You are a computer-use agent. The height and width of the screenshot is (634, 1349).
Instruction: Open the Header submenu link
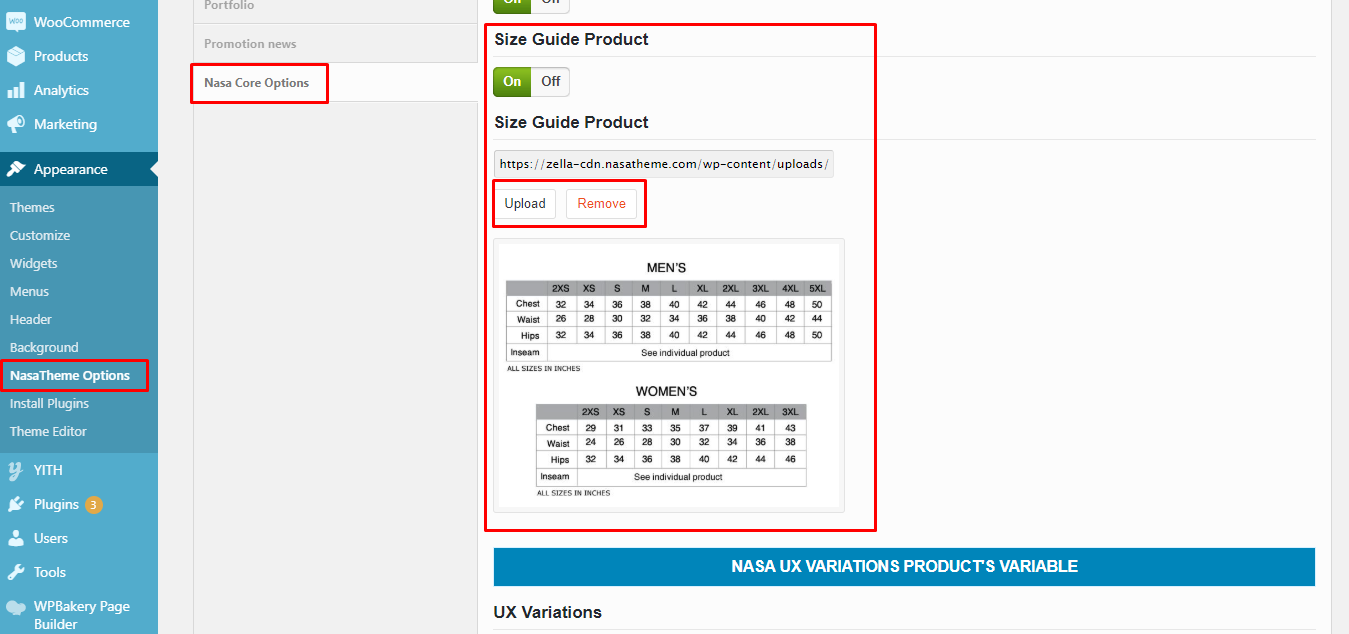pyautogui.click(x=31, y=320)
